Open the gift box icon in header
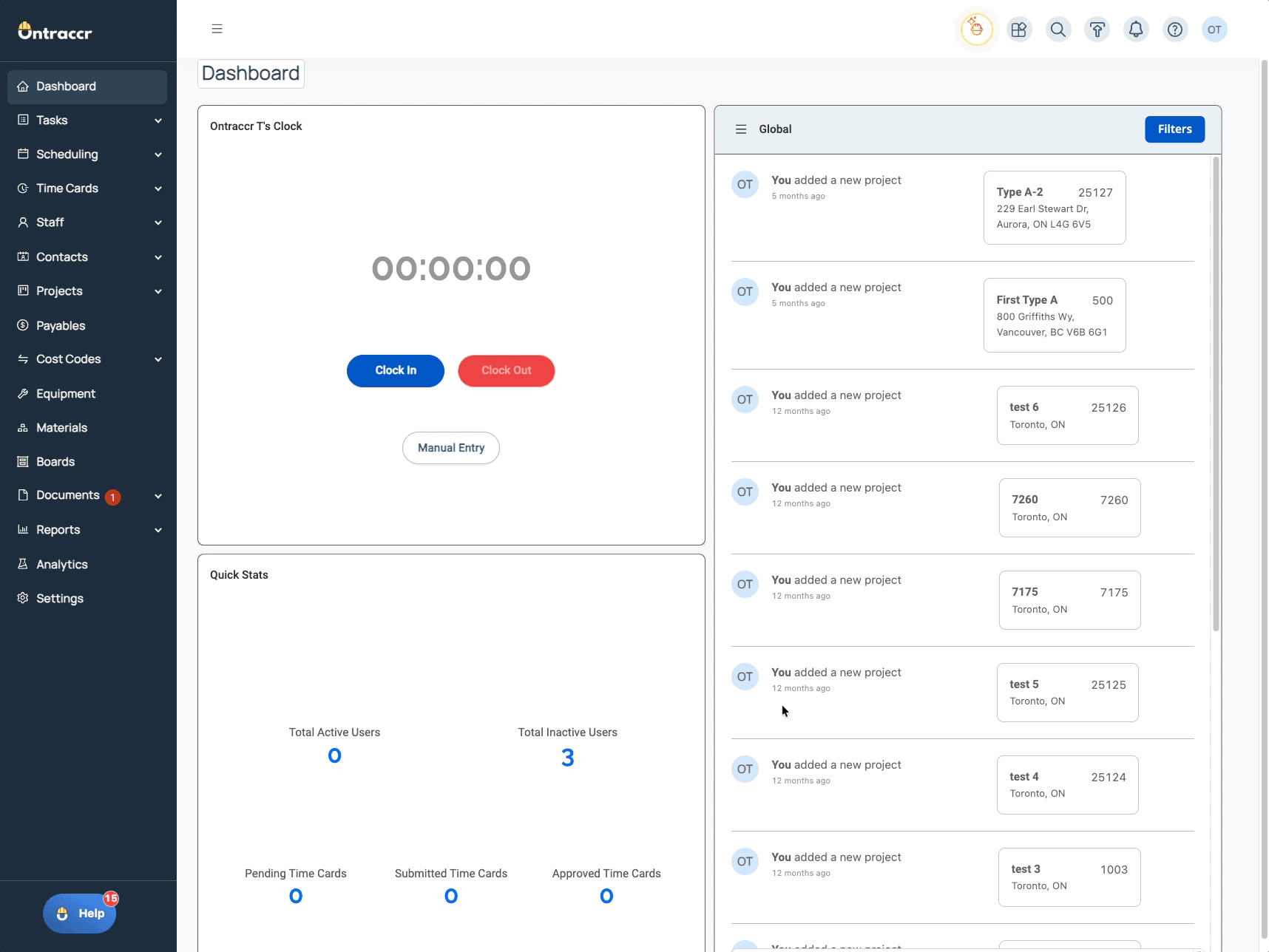The width and height of the screenshot is (1269, 952). pos(1019,30)
